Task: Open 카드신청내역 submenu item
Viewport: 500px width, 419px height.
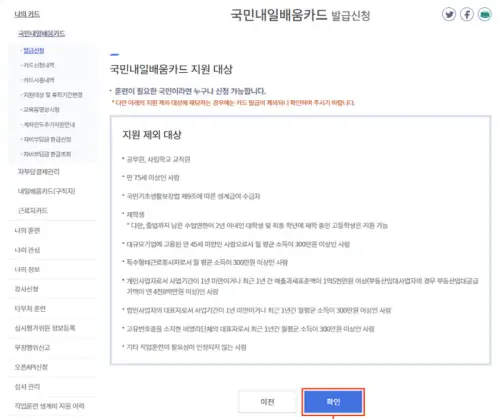Action: tap(38, 65)
